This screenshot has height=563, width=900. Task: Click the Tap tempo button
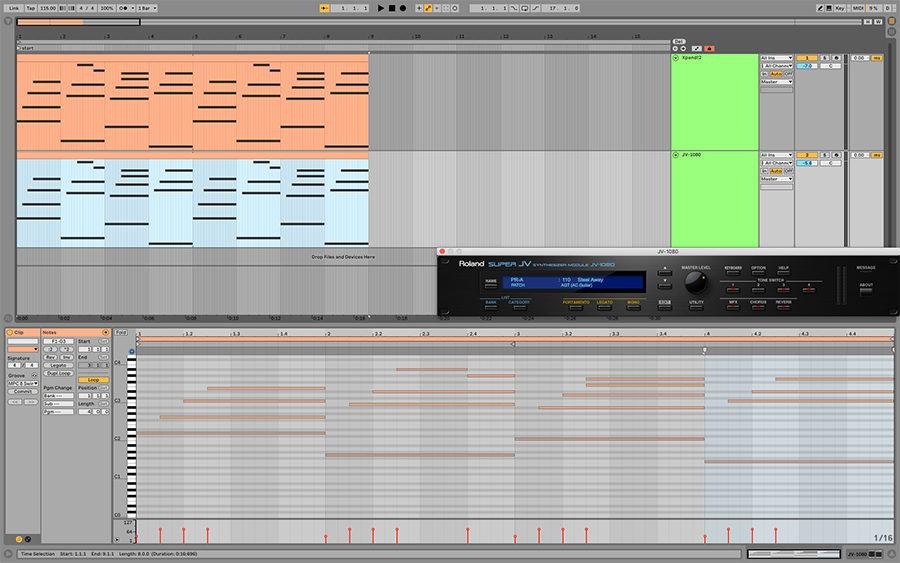pos(30,7)
